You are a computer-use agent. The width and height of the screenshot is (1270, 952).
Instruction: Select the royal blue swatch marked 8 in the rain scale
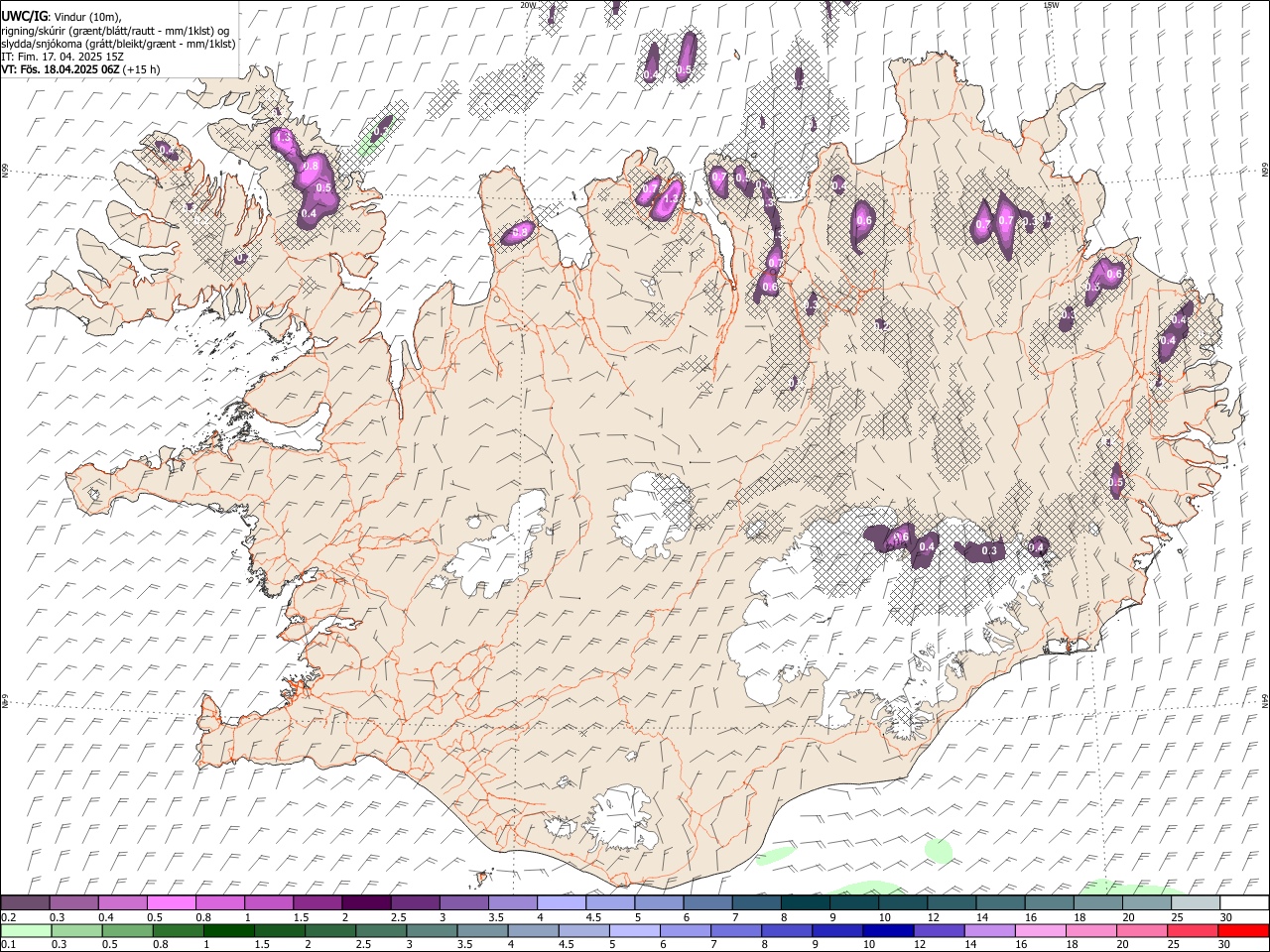(x=787, y=930)
